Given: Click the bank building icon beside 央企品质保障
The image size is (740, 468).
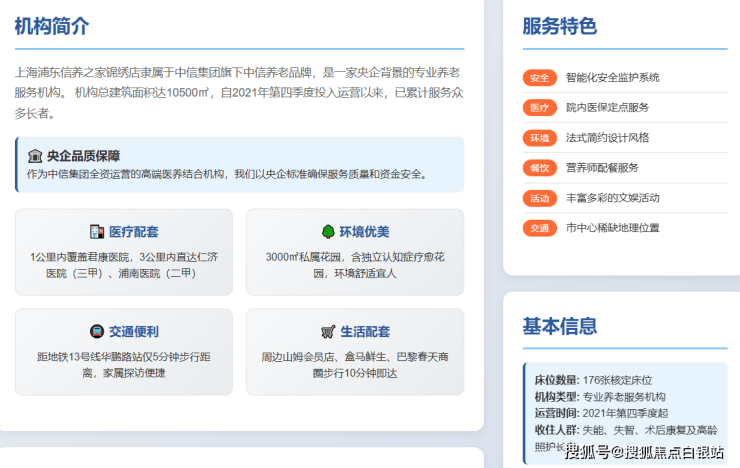Looking at the screenshot, I should tap(35, 156).
